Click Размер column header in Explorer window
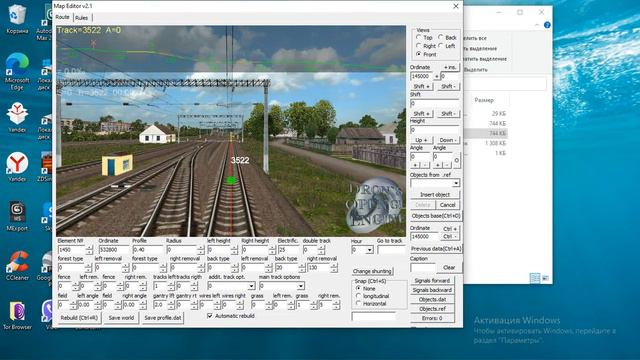 coord(484,100)
